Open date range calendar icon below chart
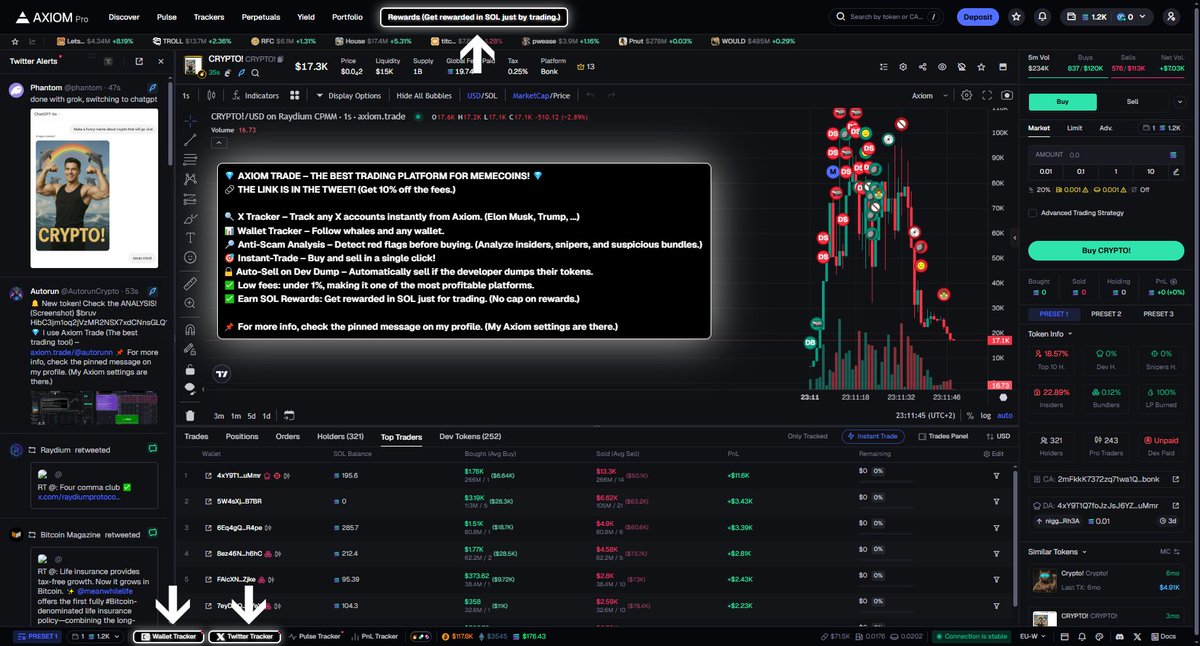The width and height of the screenshot is (1200, 646). coord(289,415)
